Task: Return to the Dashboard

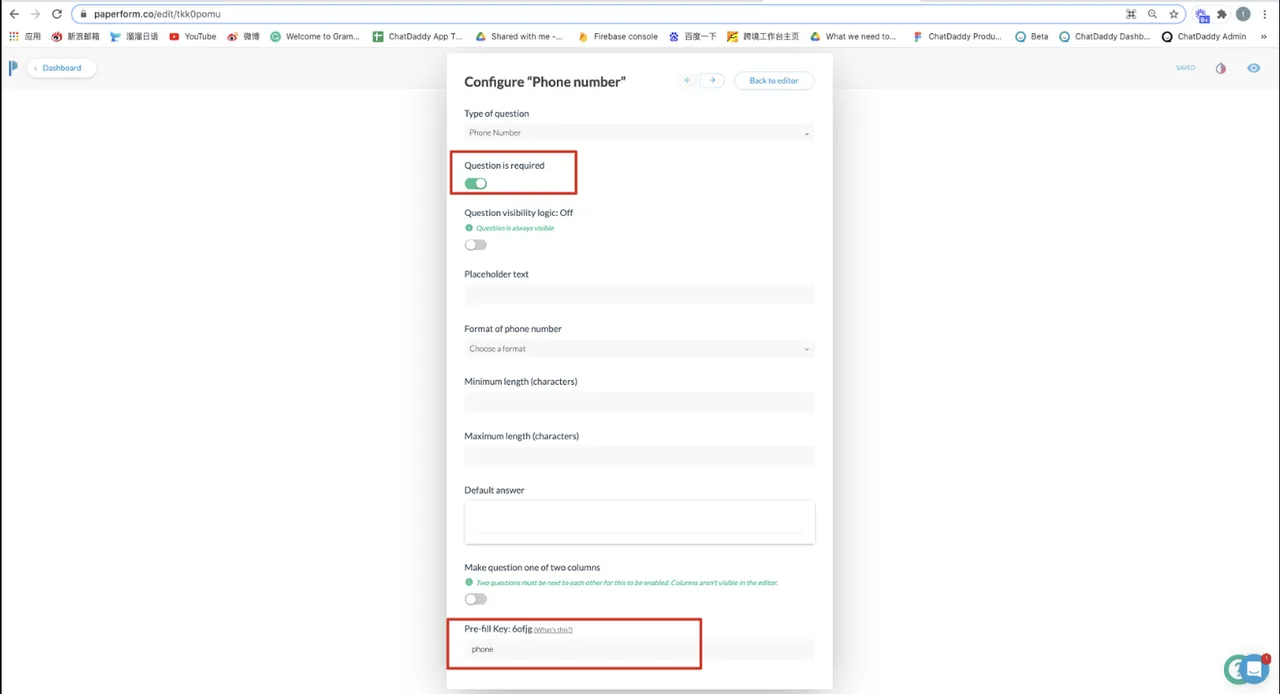Action: tap(60, 68)
